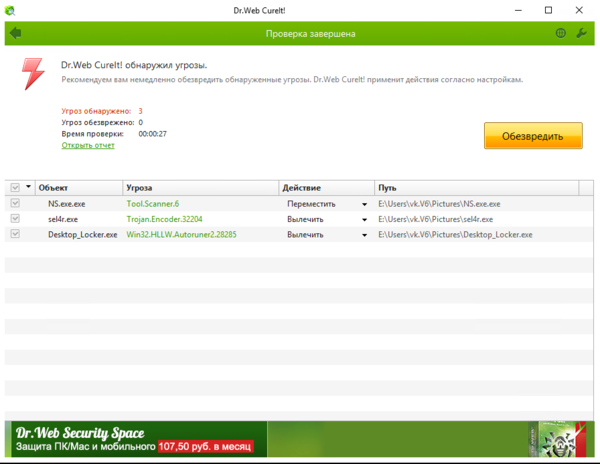The width and height of the screenshot is (600, 464).
Task: Click the Обезвредить neutralize button
Action: (x=533, y=136)
